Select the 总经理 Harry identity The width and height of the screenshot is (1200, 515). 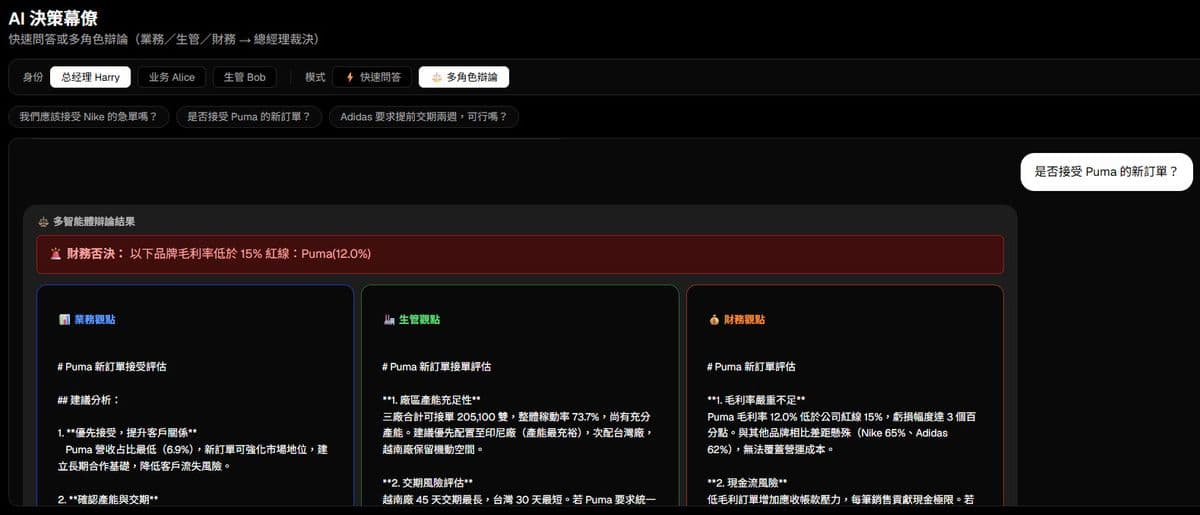90,77
